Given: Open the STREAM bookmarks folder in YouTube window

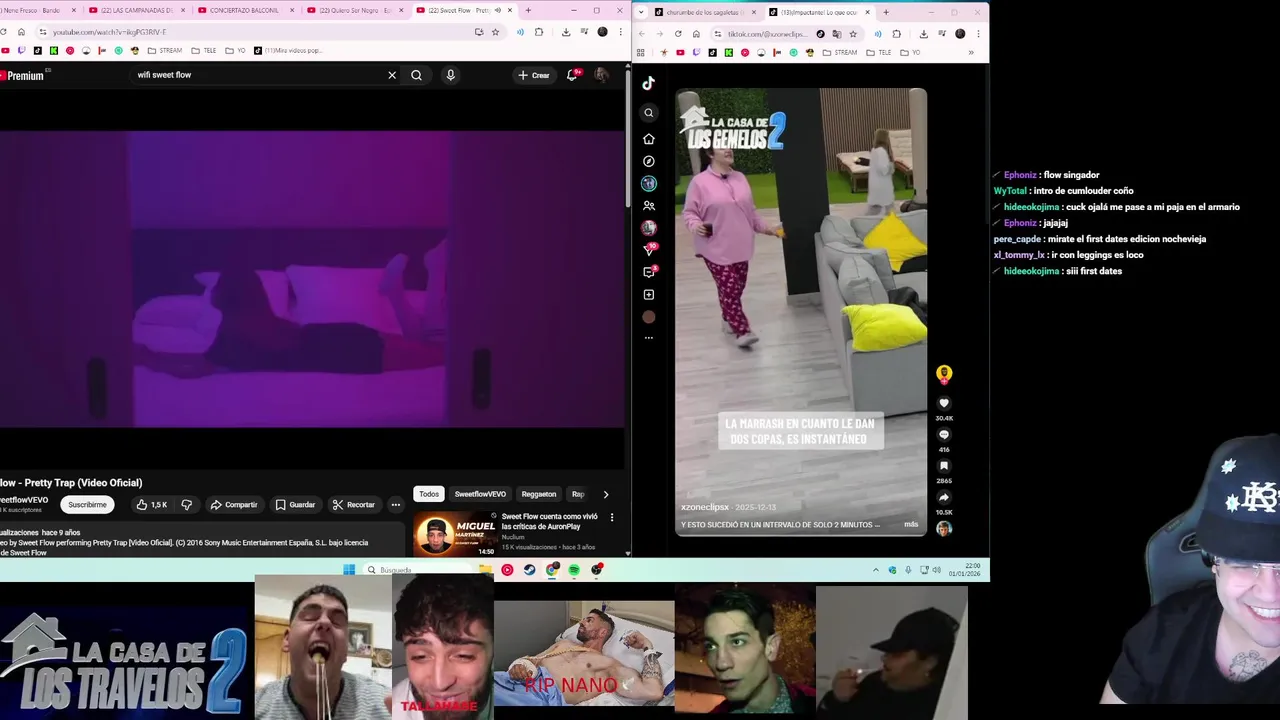Looking at the screenshot, I should (165, 51).
